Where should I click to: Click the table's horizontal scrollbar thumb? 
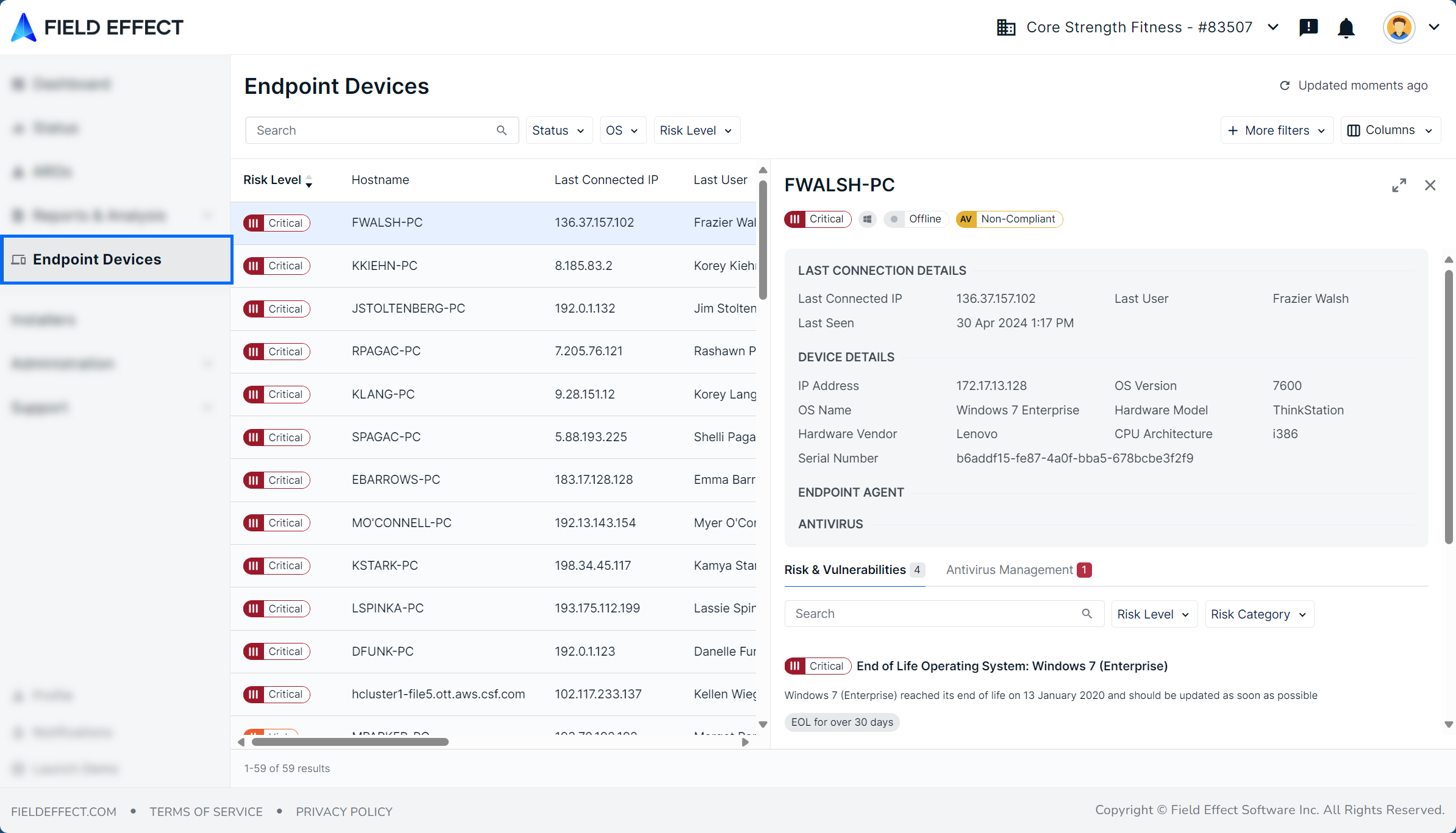tap(350, 742)
